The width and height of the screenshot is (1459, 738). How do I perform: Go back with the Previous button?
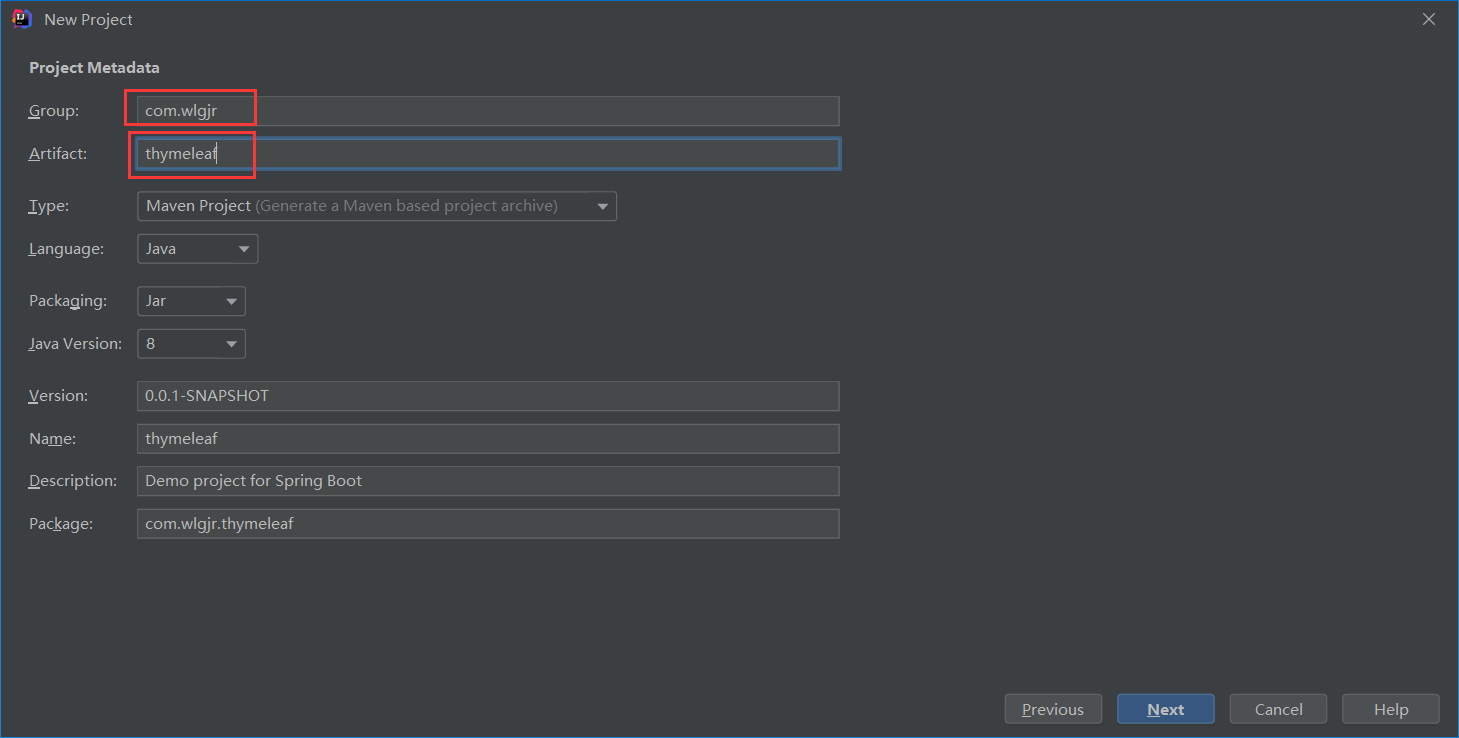coord(1053,709)
